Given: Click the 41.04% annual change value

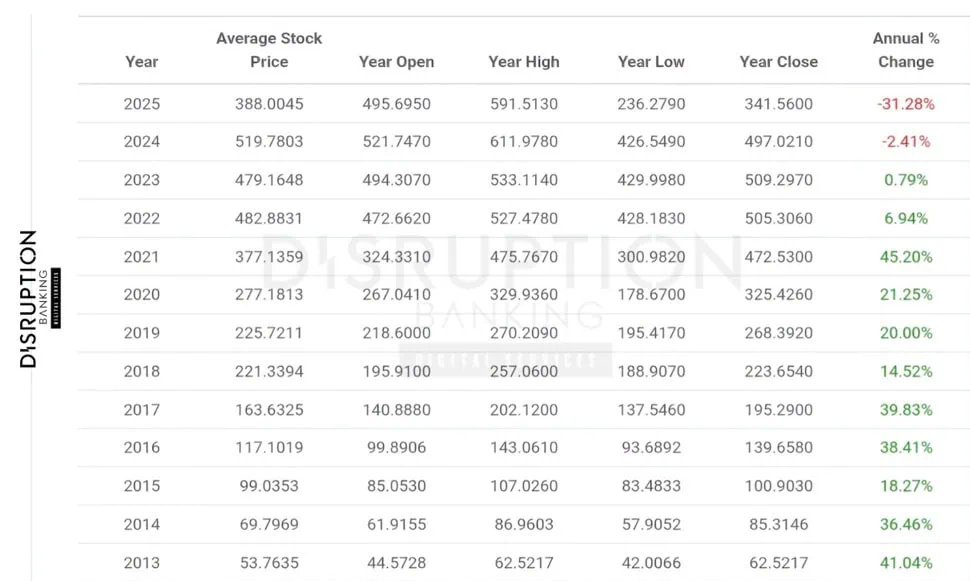Looking at the screenshot, I should coord(906,563).
